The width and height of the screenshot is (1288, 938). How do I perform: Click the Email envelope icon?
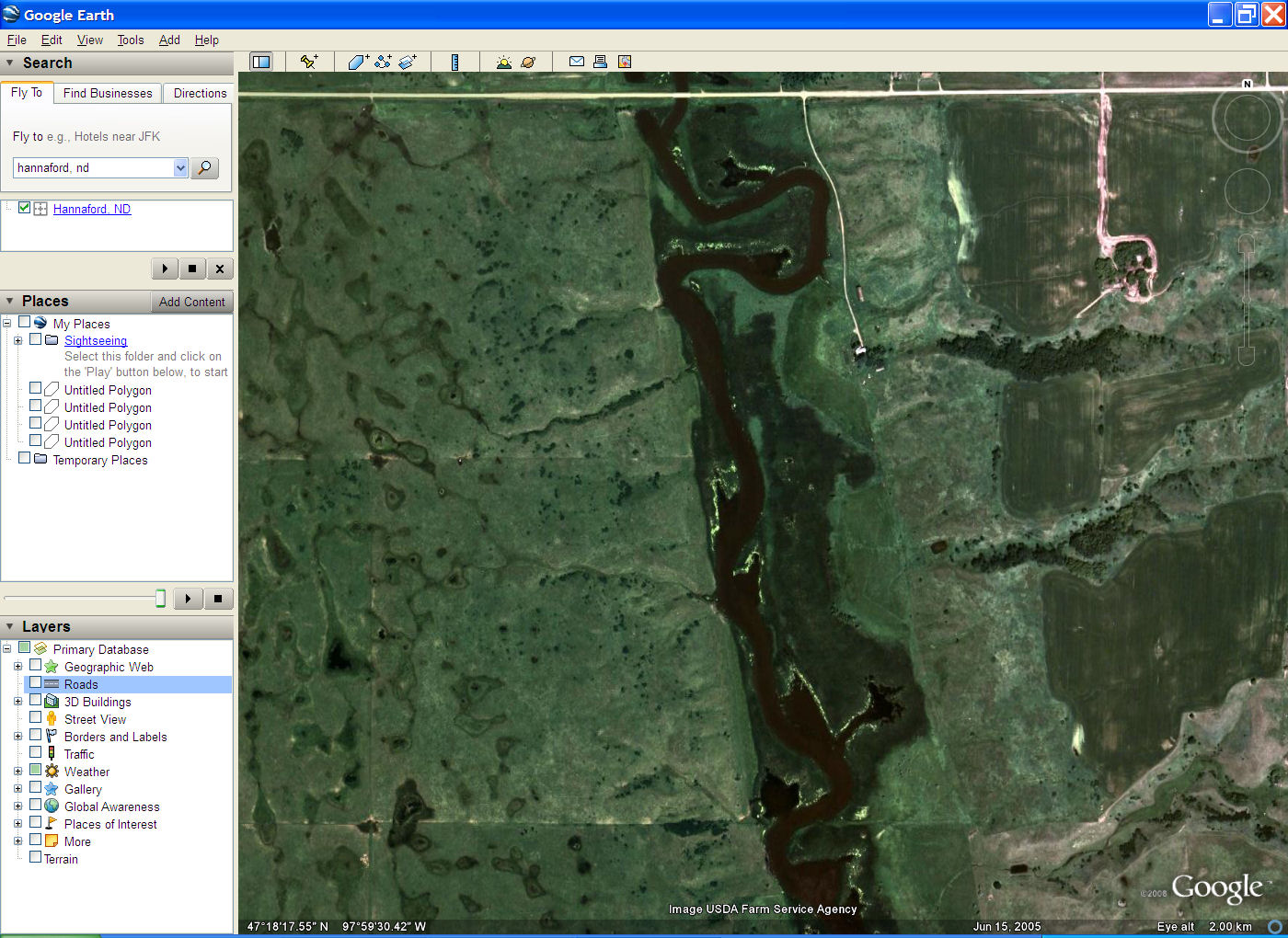click(x=576, y=62)
